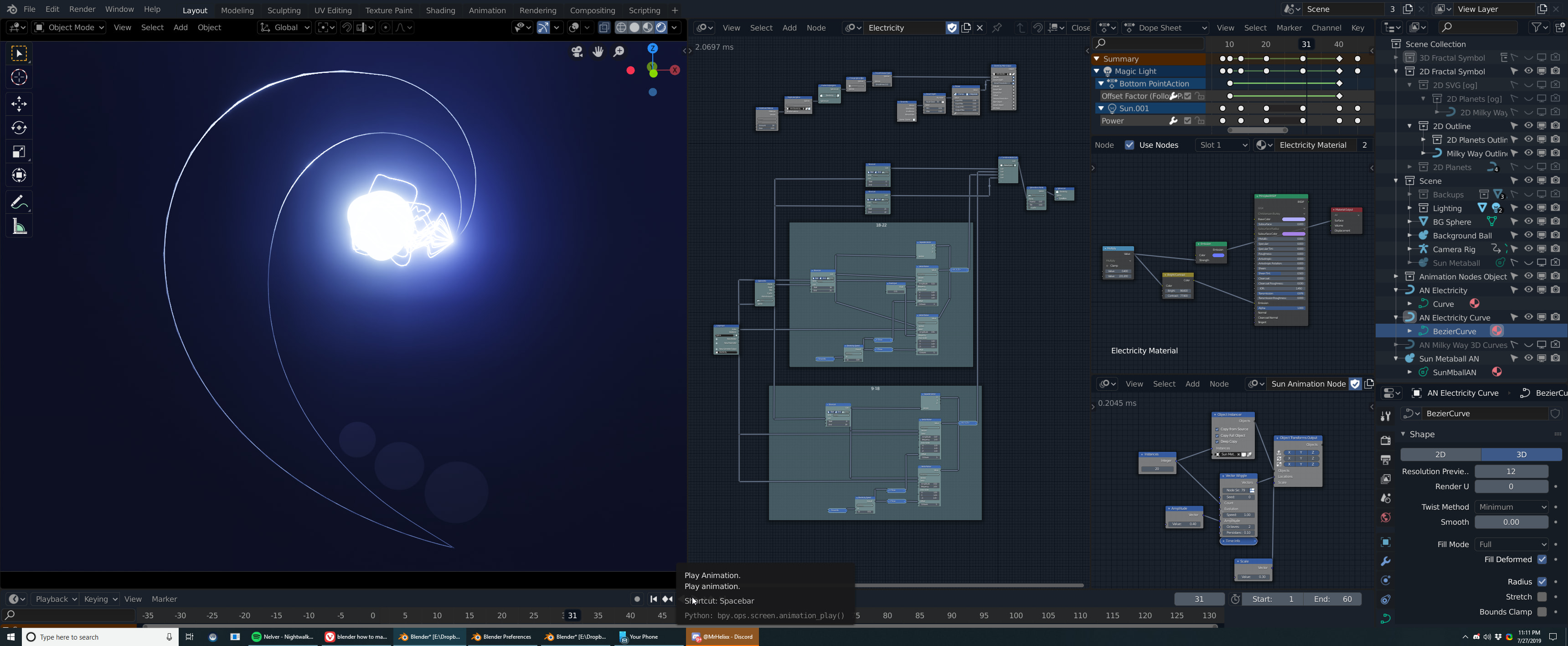Viewport: 1568px width, 646px height.
Task: Open Modifiers wrench properties tab
Action: (1386, 561)
